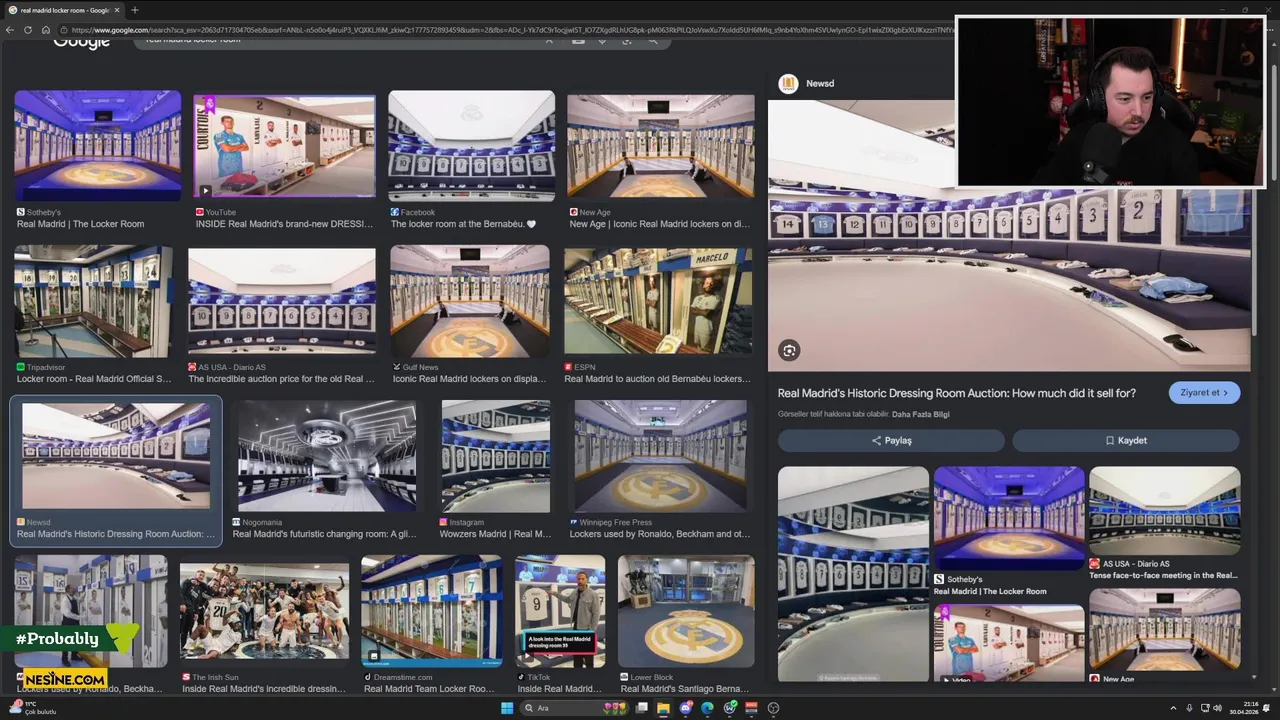
Task: Open the ESPN Marcelo locker thumbnail
Action: (x=658, y=301)
